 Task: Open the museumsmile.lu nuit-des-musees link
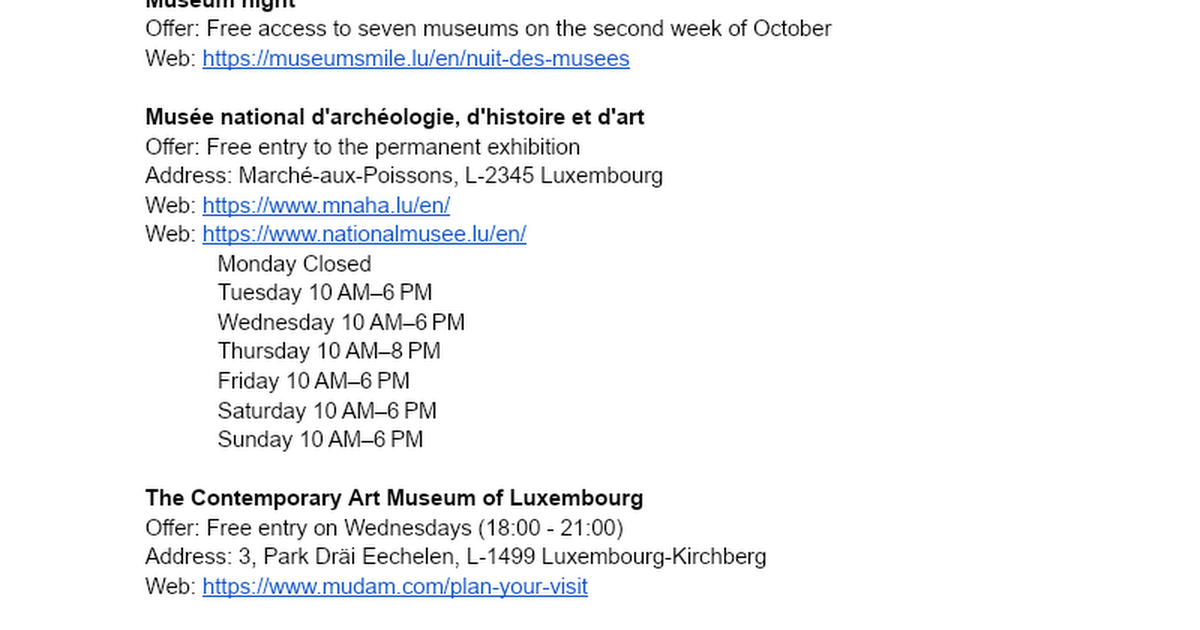415,59
